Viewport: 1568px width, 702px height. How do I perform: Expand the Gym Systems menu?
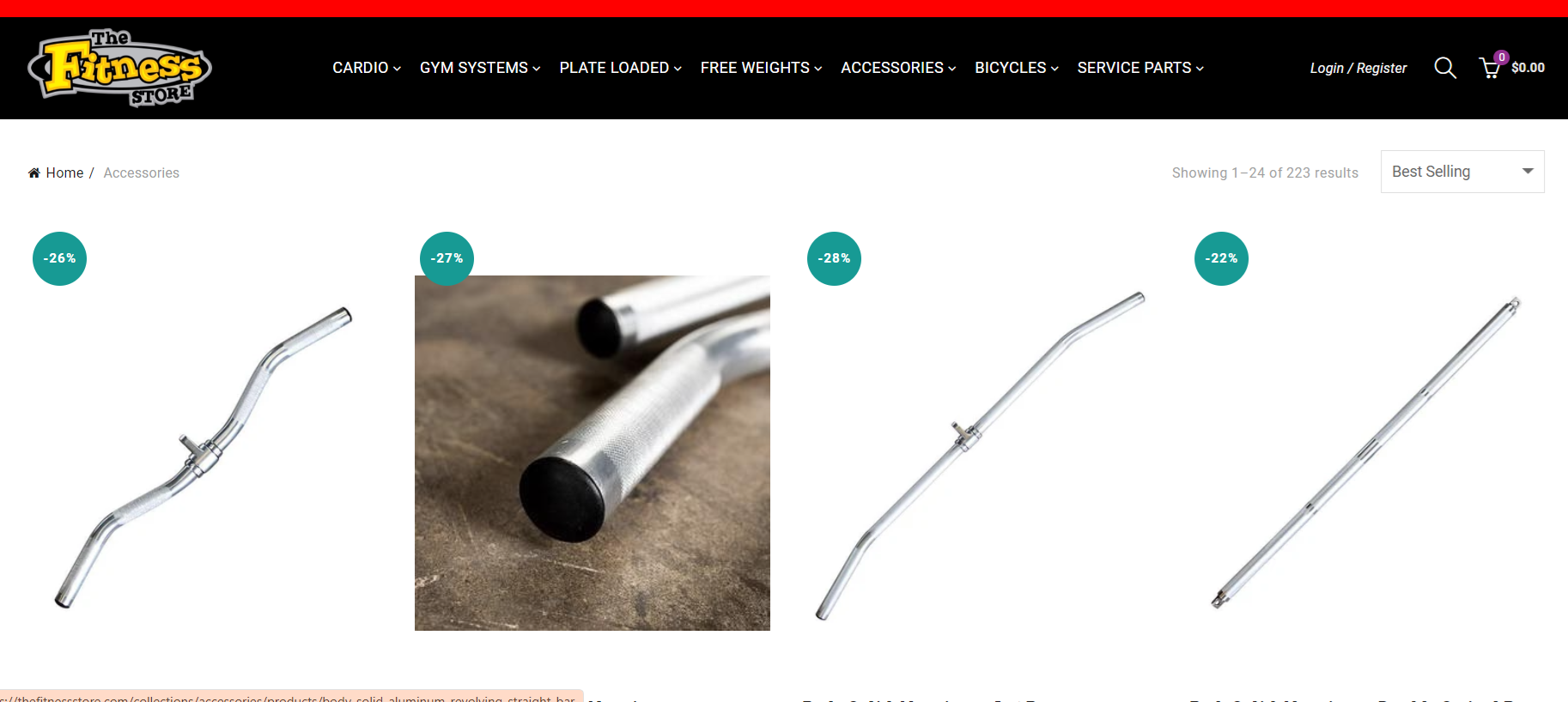tap(480, 68)
